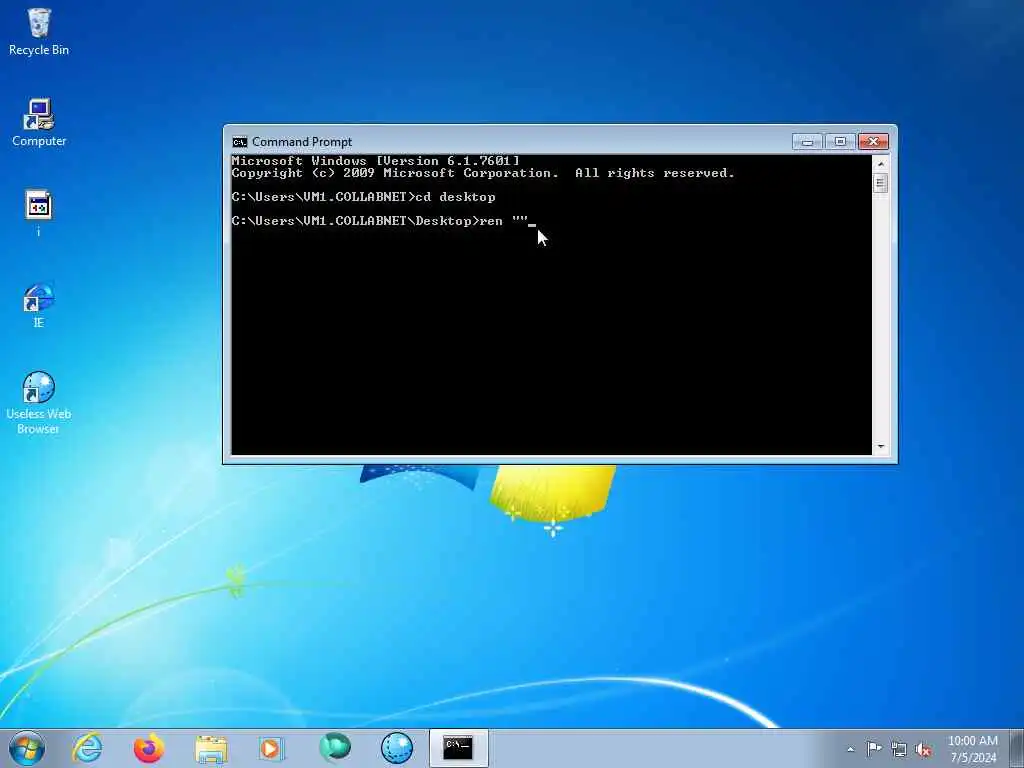
Task: Close the Command Prompt window
Action: pyautogui.click(x=873, y=142)
